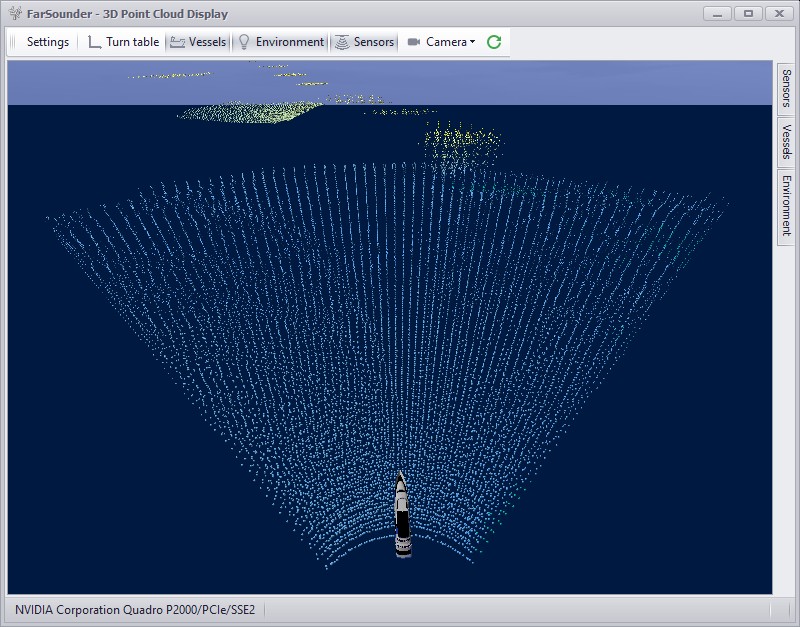Open the Vessels side panel tab
The height and width of the screenshot is (627, 800).
click(786, 142)
